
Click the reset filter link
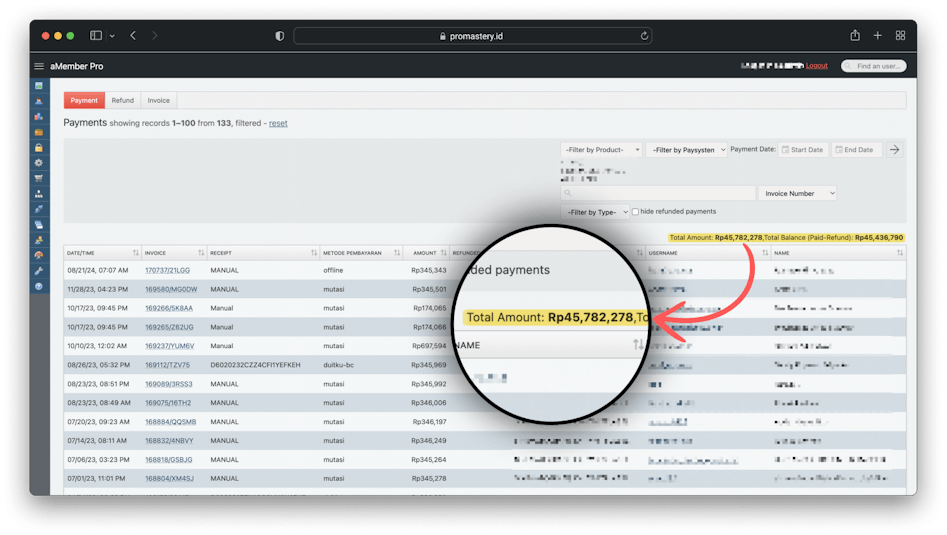(278, 123)
